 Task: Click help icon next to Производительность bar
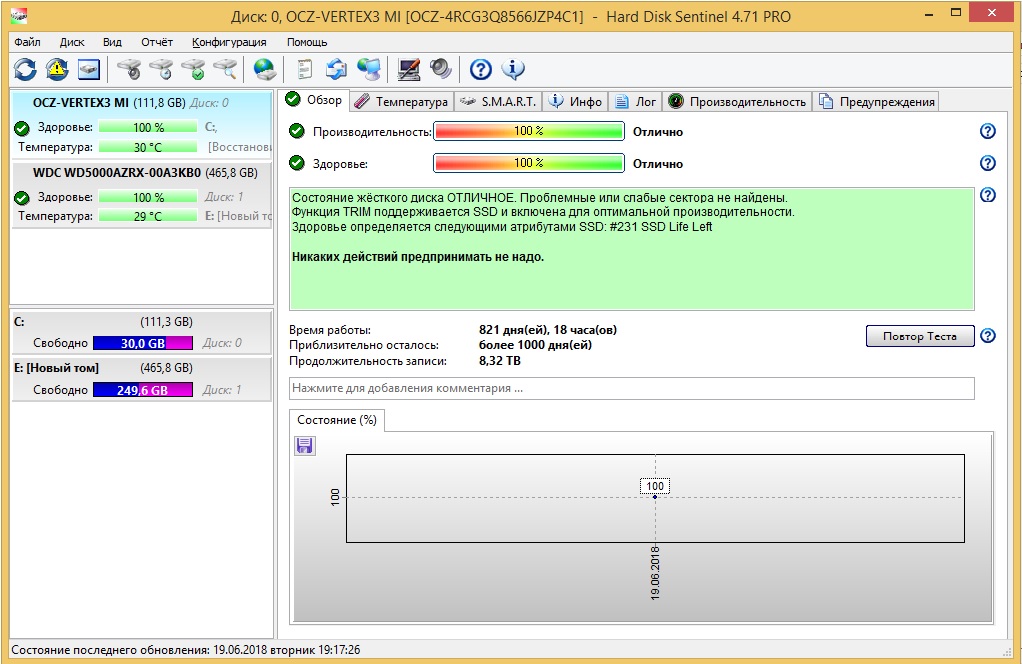[988, 132]
